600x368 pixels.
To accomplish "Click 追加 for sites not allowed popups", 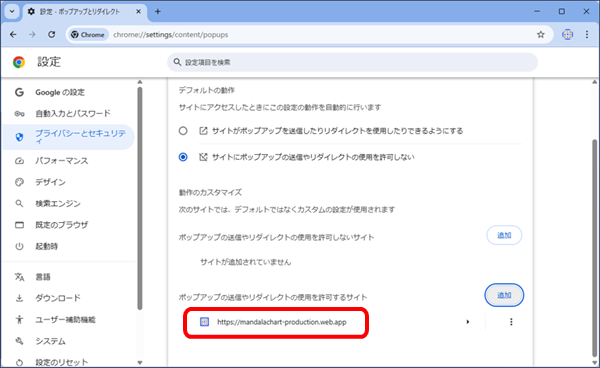I will coord(504,235).
